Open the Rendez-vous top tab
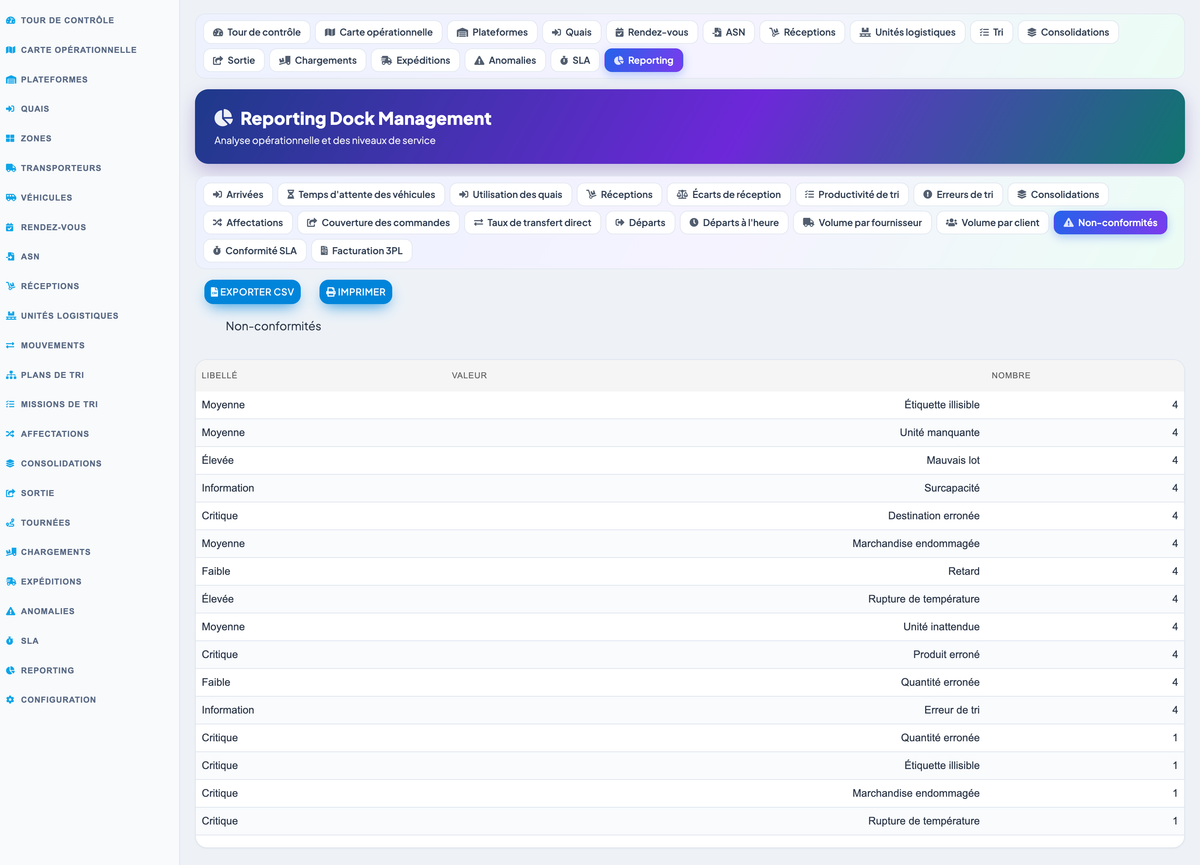The image size is (1200, 865). pyautogui.click(x=651, y=32)
